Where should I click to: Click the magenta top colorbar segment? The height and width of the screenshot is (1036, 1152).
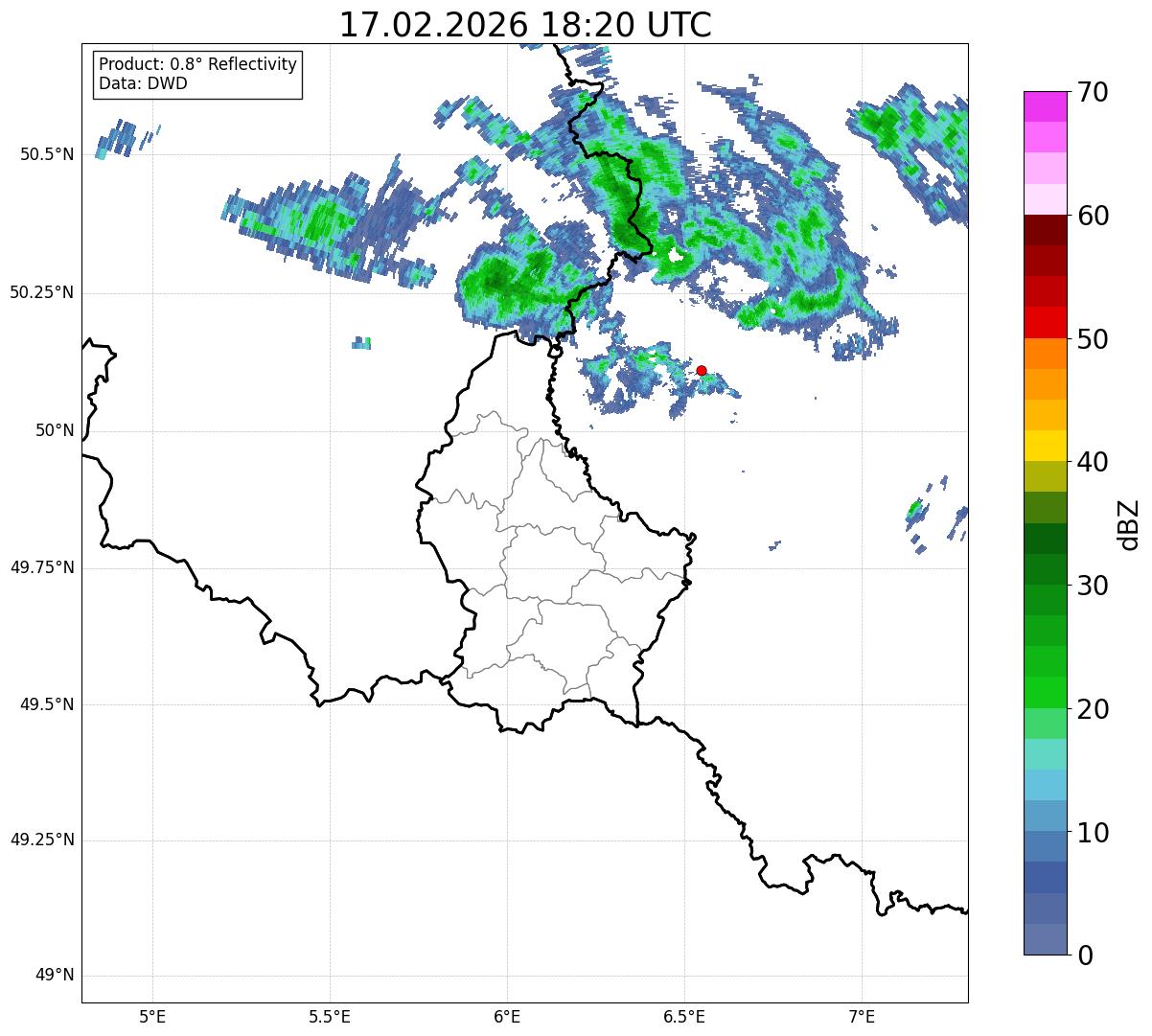click(x=1046, y=106)
